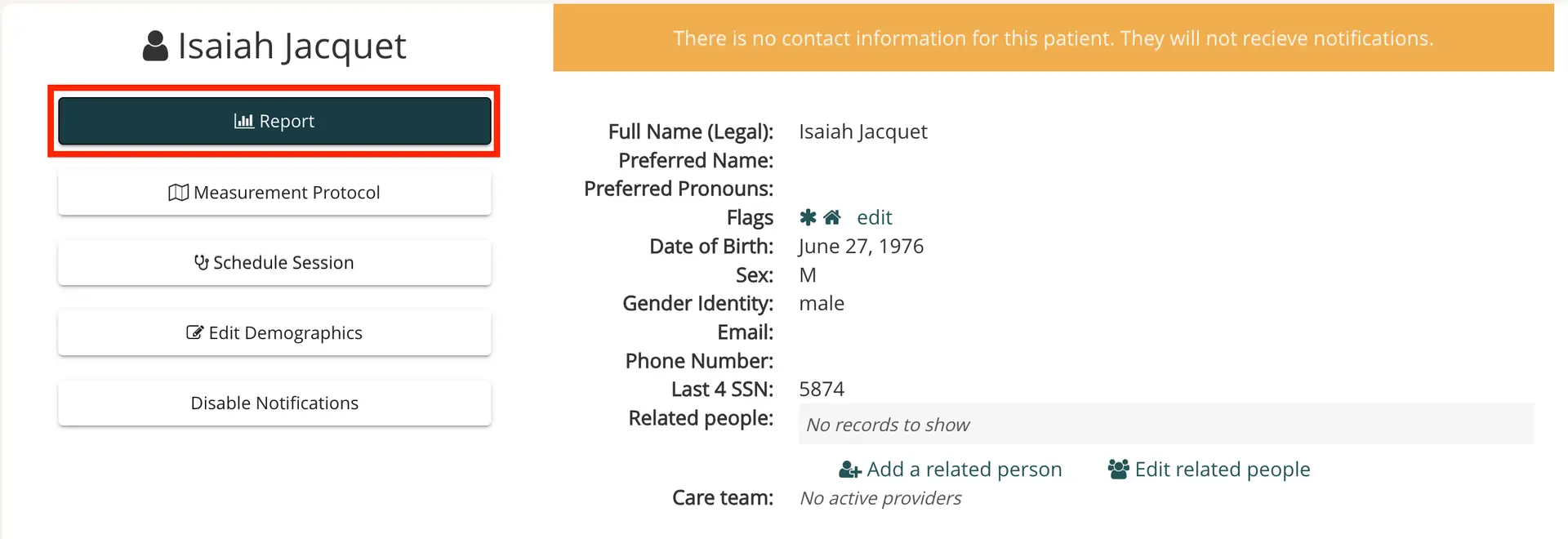The width and height of the screenshot is (1568, 539).
Task: Select the group icon beside Edit related people
Action: click(x=1117, y=469)
